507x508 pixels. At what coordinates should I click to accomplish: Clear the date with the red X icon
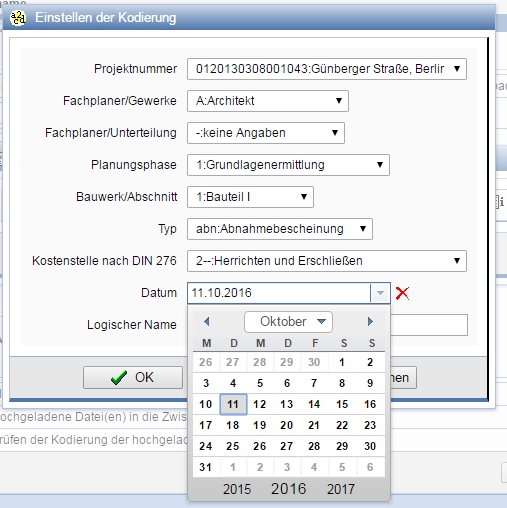(402, 293)
